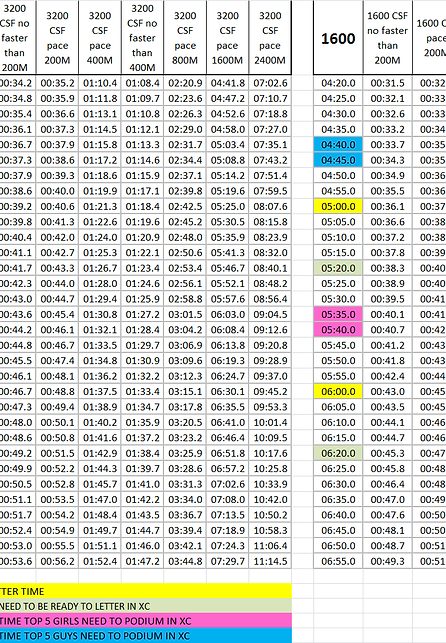Select the blue 04:45.0 cell

[x=338, y=160]
